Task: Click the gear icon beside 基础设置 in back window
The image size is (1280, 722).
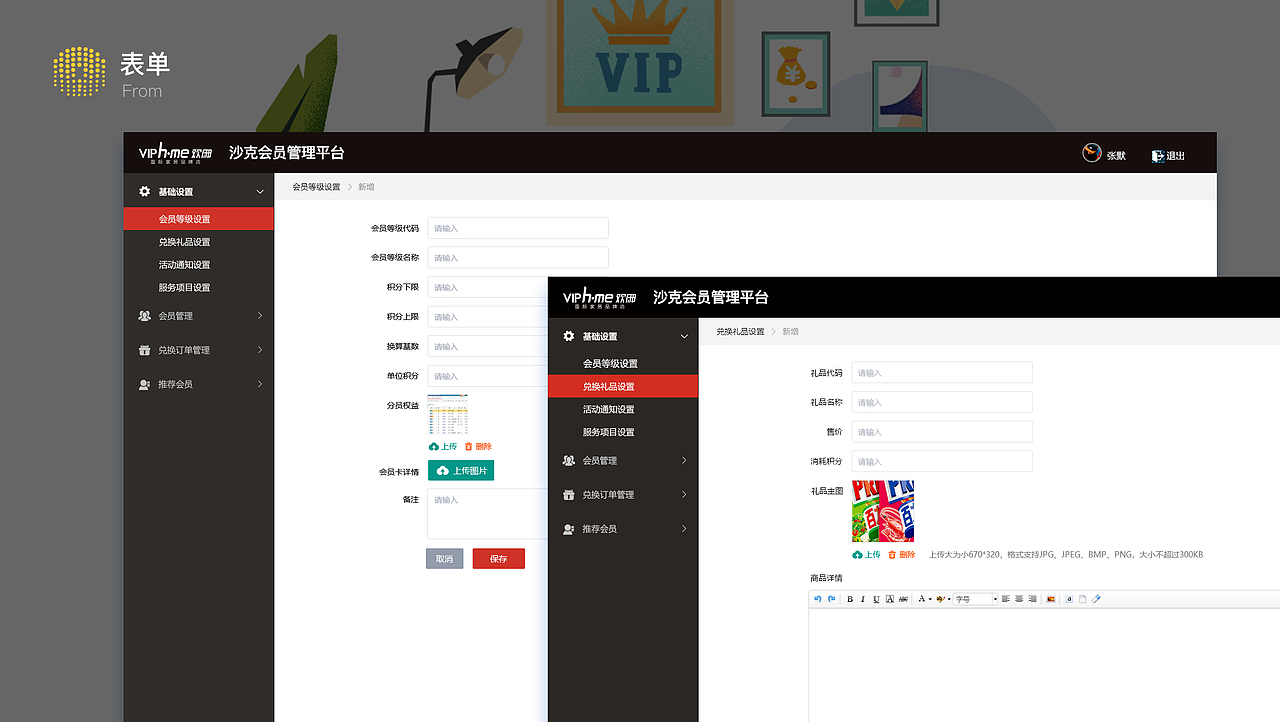Action: click(x=145, y=191)
